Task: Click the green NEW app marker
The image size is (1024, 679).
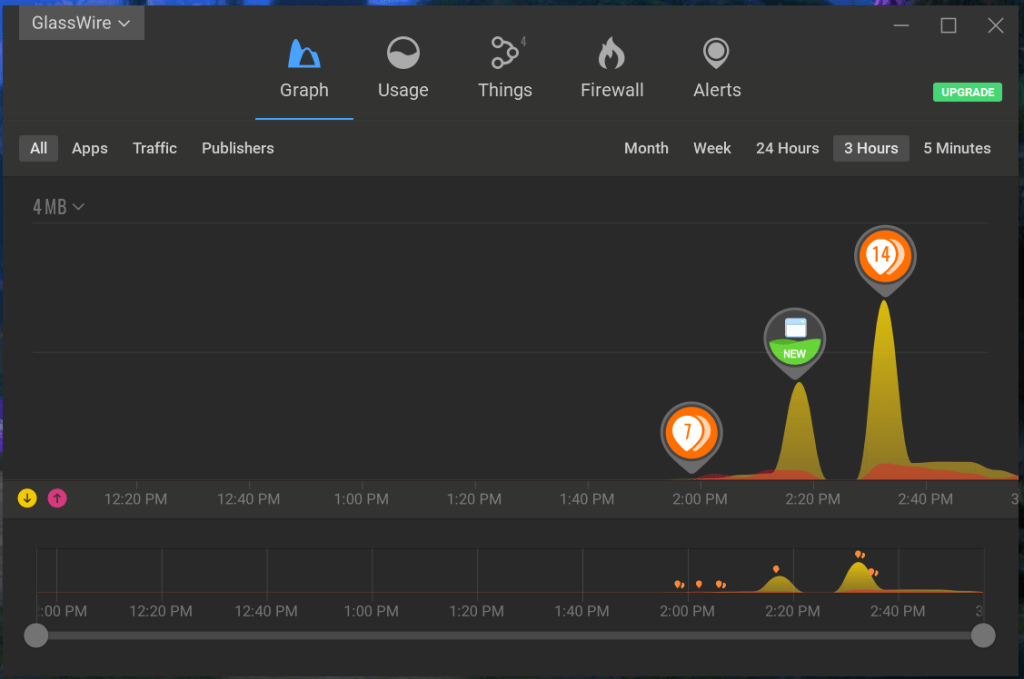Action: coord(795,339)
